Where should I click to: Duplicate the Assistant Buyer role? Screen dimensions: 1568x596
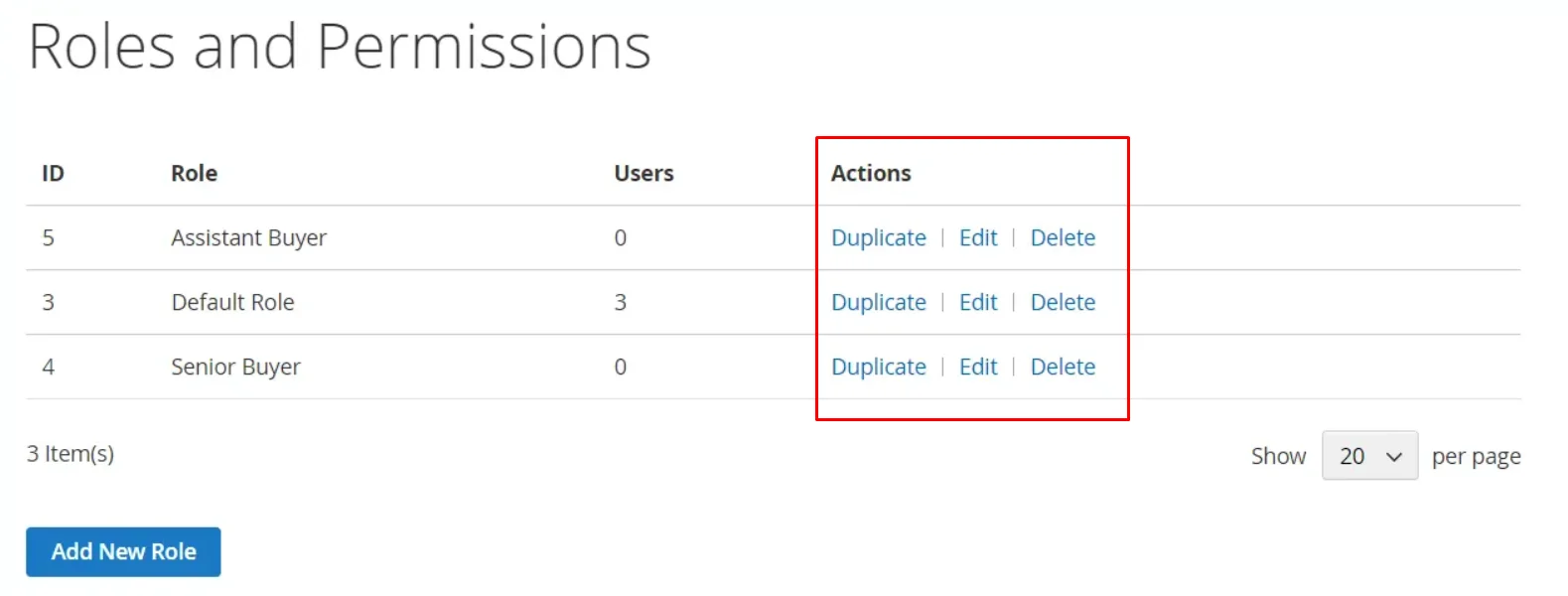[878, 237]
